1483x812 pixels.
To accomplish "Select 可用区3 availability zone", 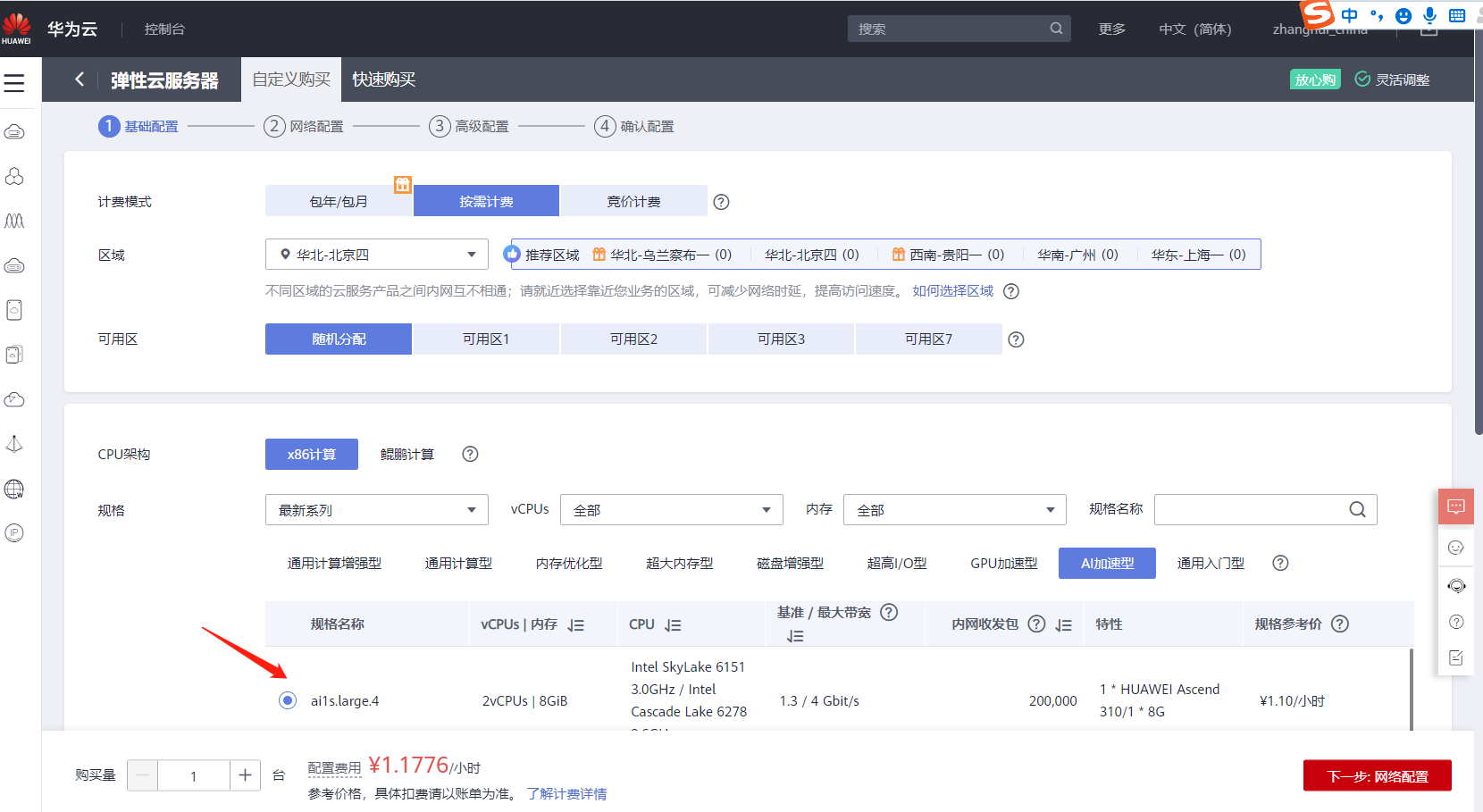I will tap(781, 339).
